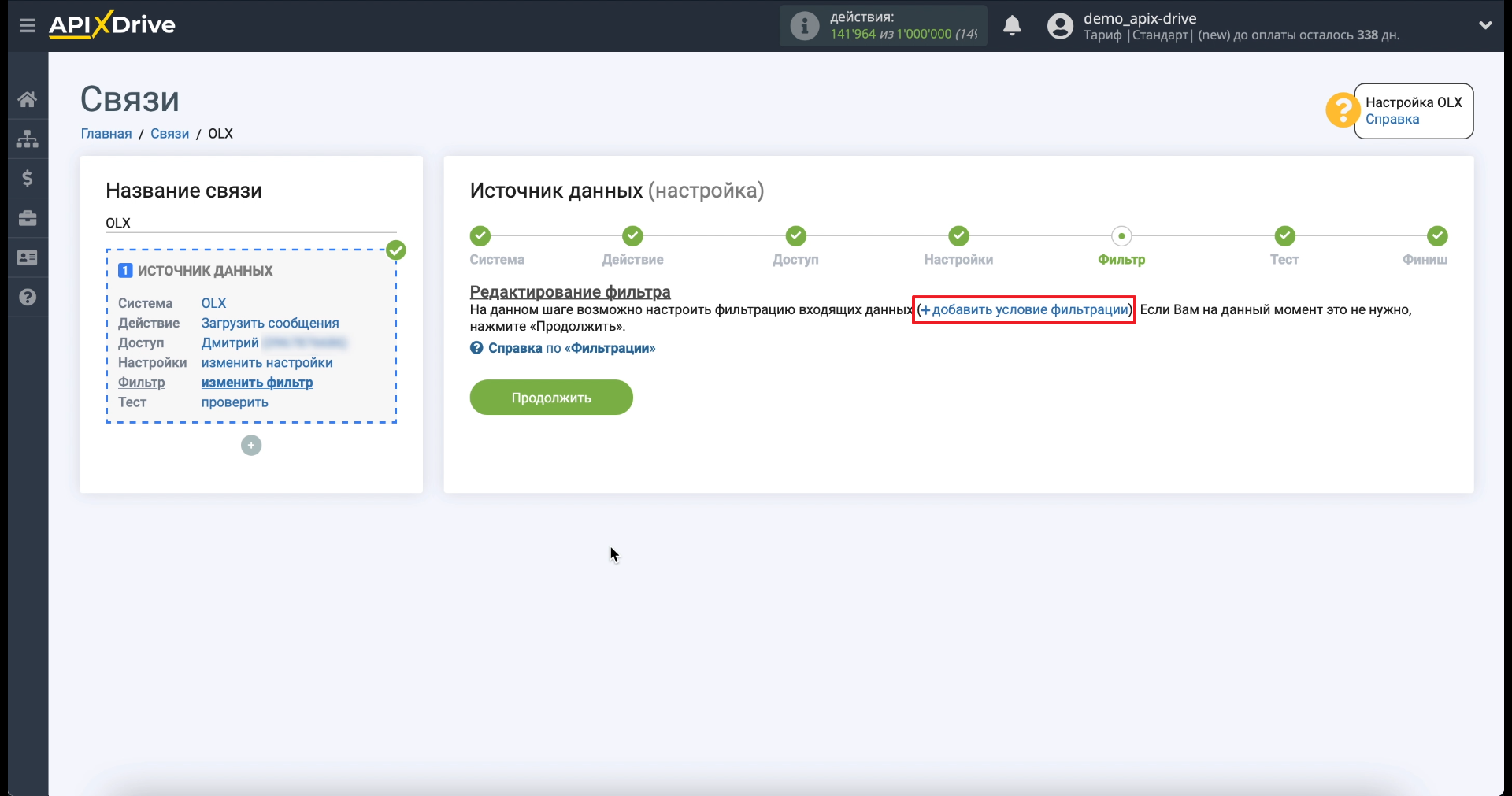Viewport: 1512px width, 796px height.
Task: Open Загрузить сообщения action link
Action: tap(270, 323)
